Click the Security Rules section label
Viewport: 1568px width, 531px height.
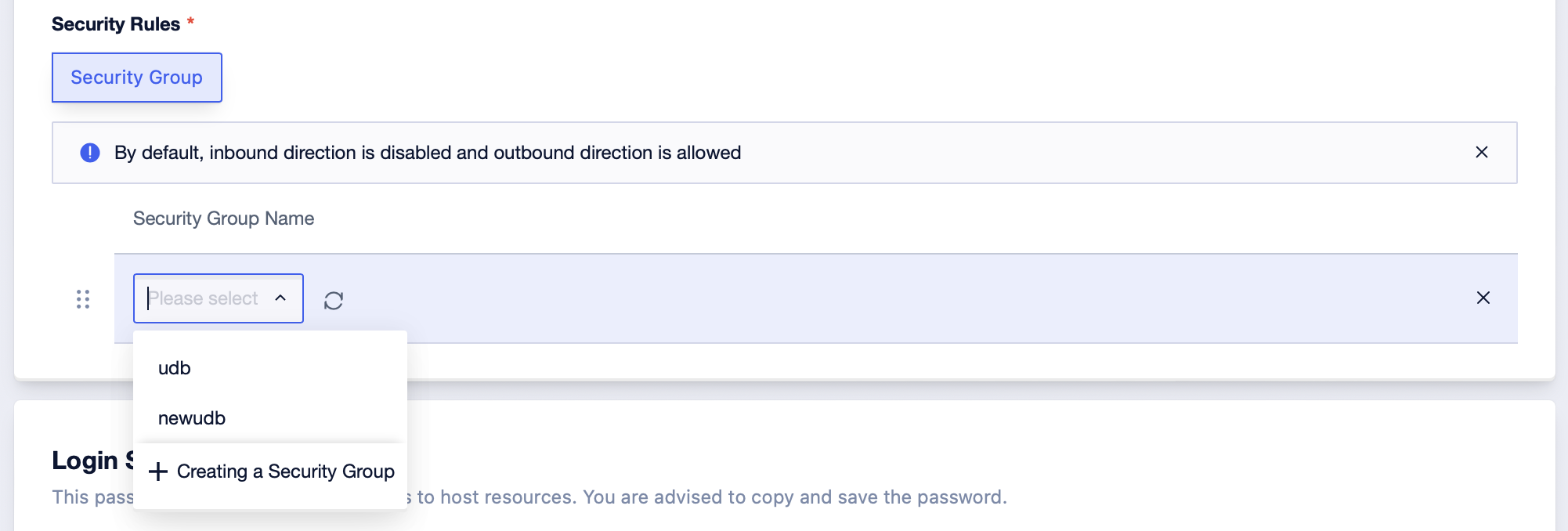[116, 24]
